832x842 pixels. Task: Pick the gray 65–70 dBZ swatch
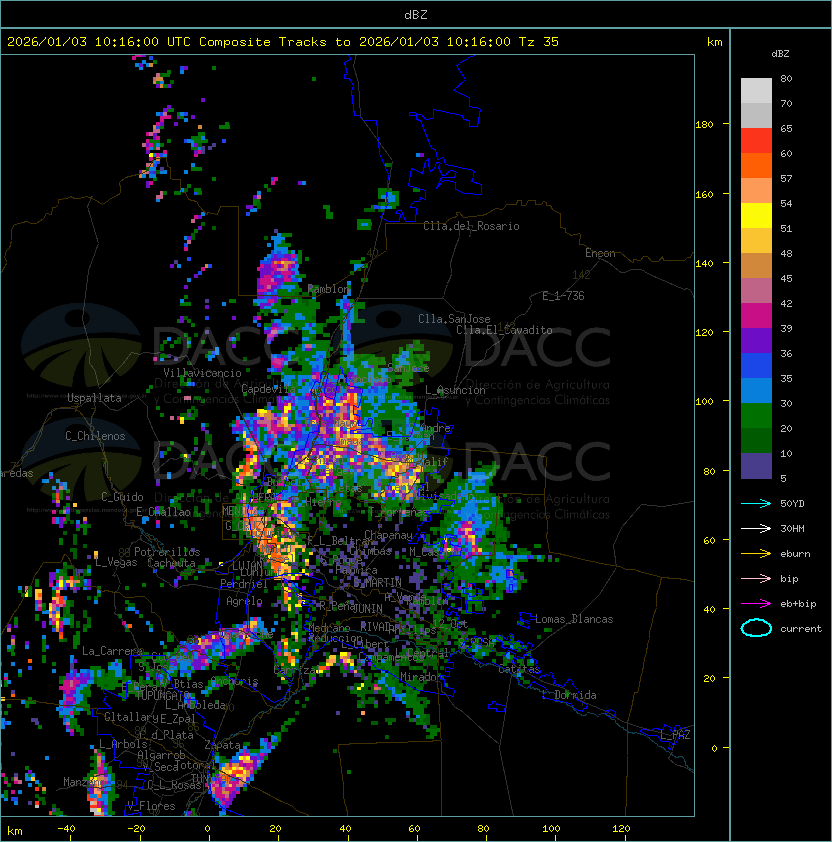(756, 115)
